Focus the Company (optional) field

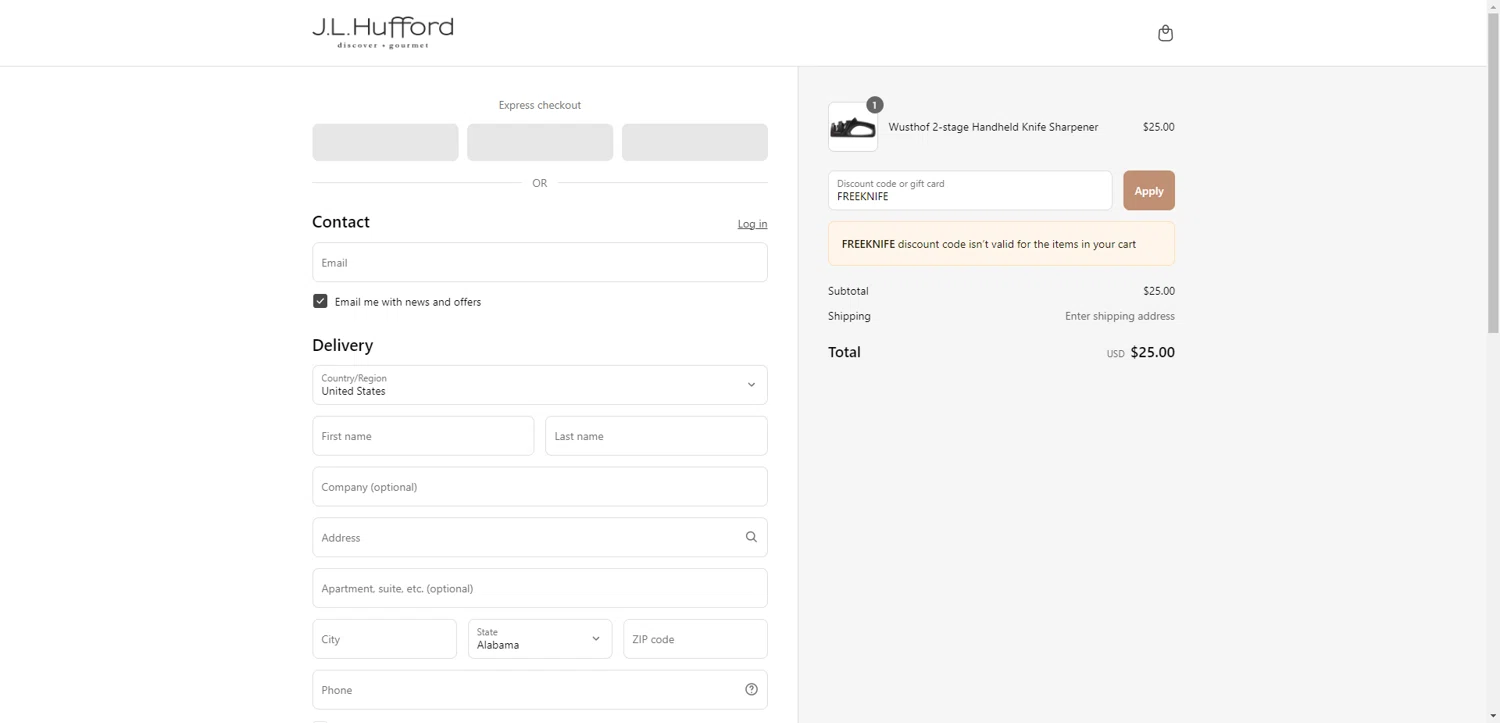pos(540,487)
